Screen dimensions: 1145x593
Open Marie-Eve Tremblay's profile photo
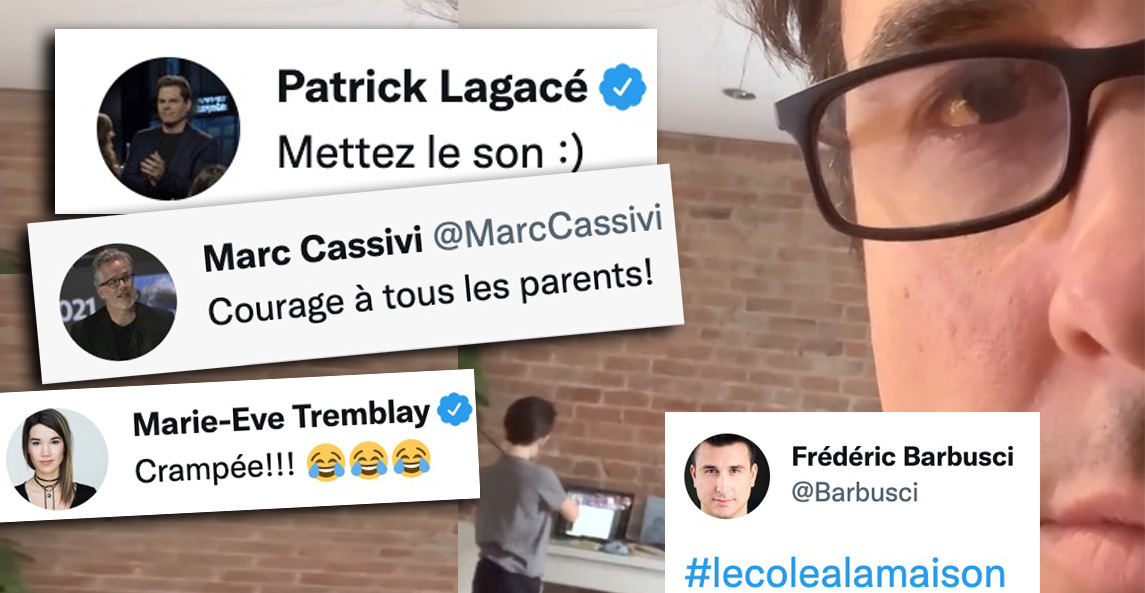click(x=57, y=459)
